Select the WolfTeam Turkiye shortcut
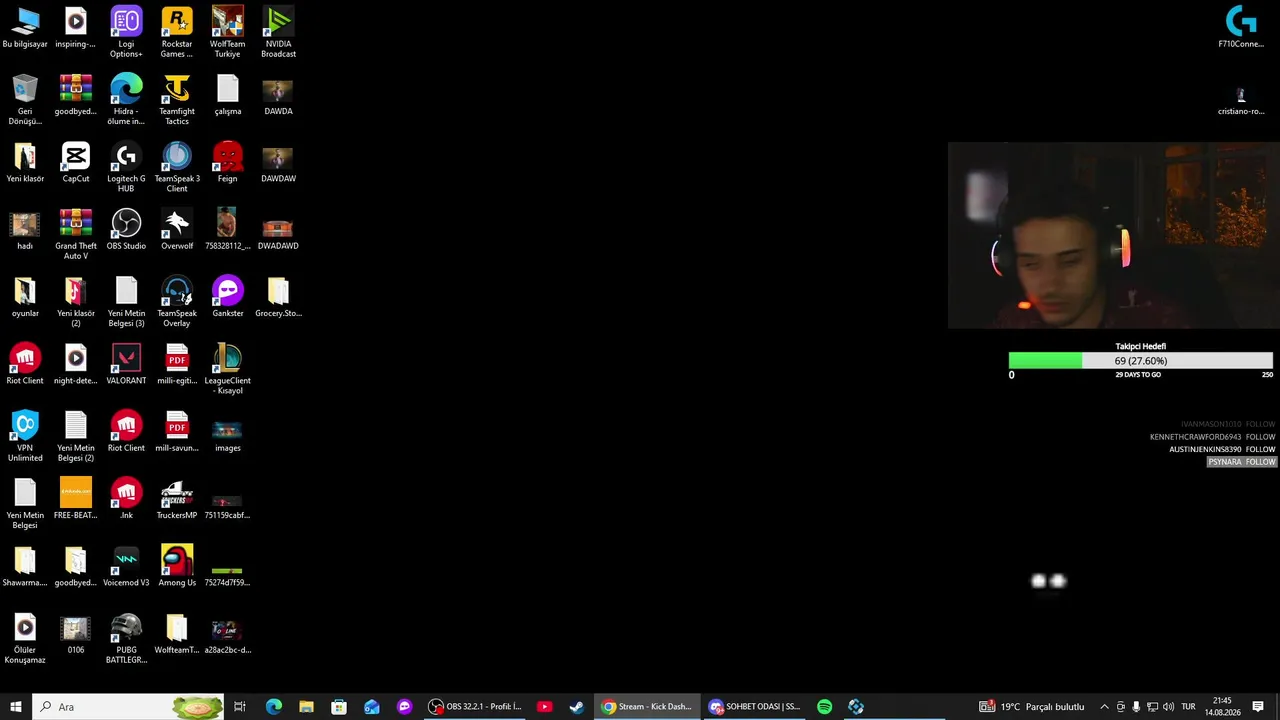Image resolution: width=1280 pixels, height=720 pixels. (227, 32)
